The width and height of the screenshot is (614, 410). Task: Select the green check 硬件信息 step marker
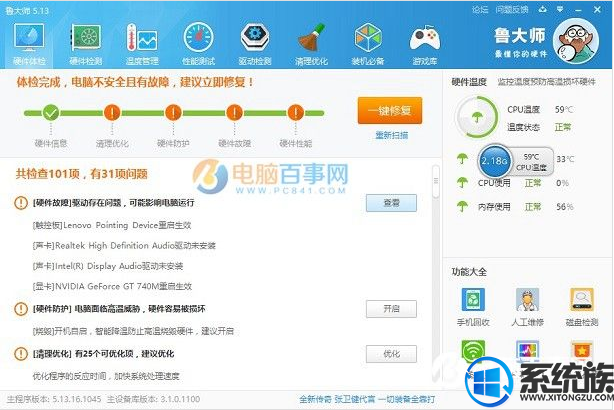pos(51,113)
